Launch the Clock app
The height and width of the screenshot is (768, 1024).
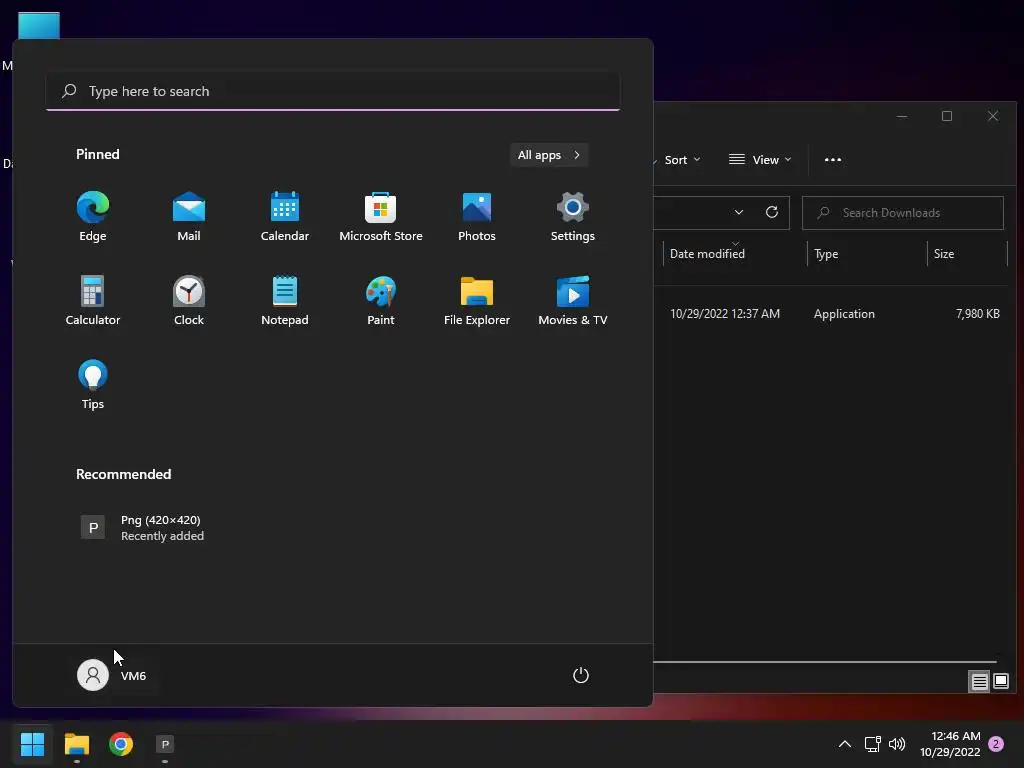[189, 300]
